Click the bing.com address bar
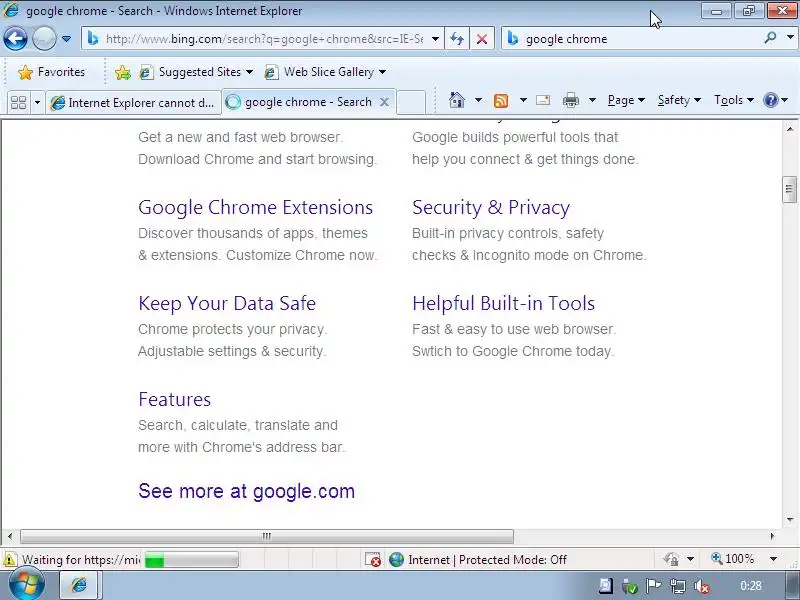800x600 pixels. tap(262, 39)
